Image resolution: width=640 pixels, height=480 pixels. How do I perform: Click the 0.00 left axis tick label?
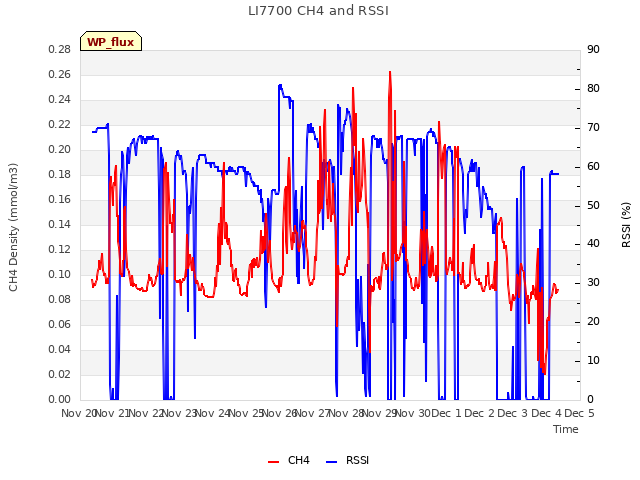tap(60, 399)
